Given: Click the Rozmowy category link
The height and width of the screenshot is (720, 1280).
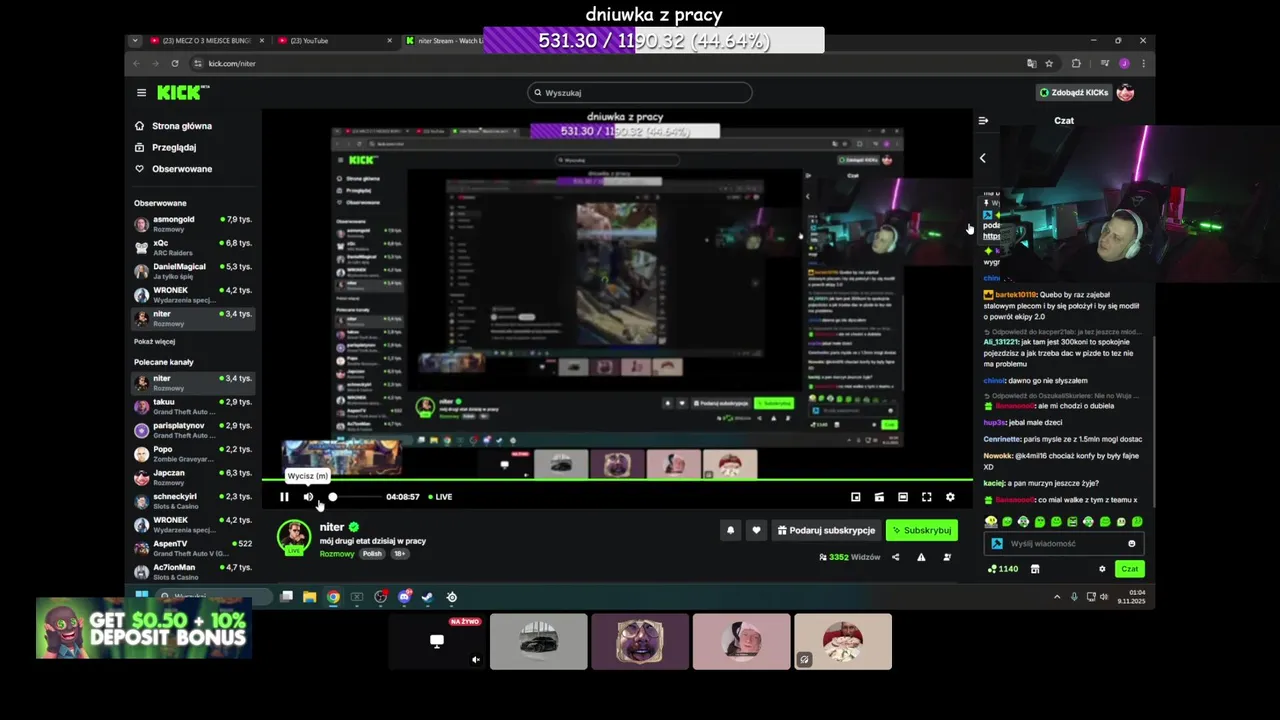Looking at the screenshot, I should coord(336,554).
